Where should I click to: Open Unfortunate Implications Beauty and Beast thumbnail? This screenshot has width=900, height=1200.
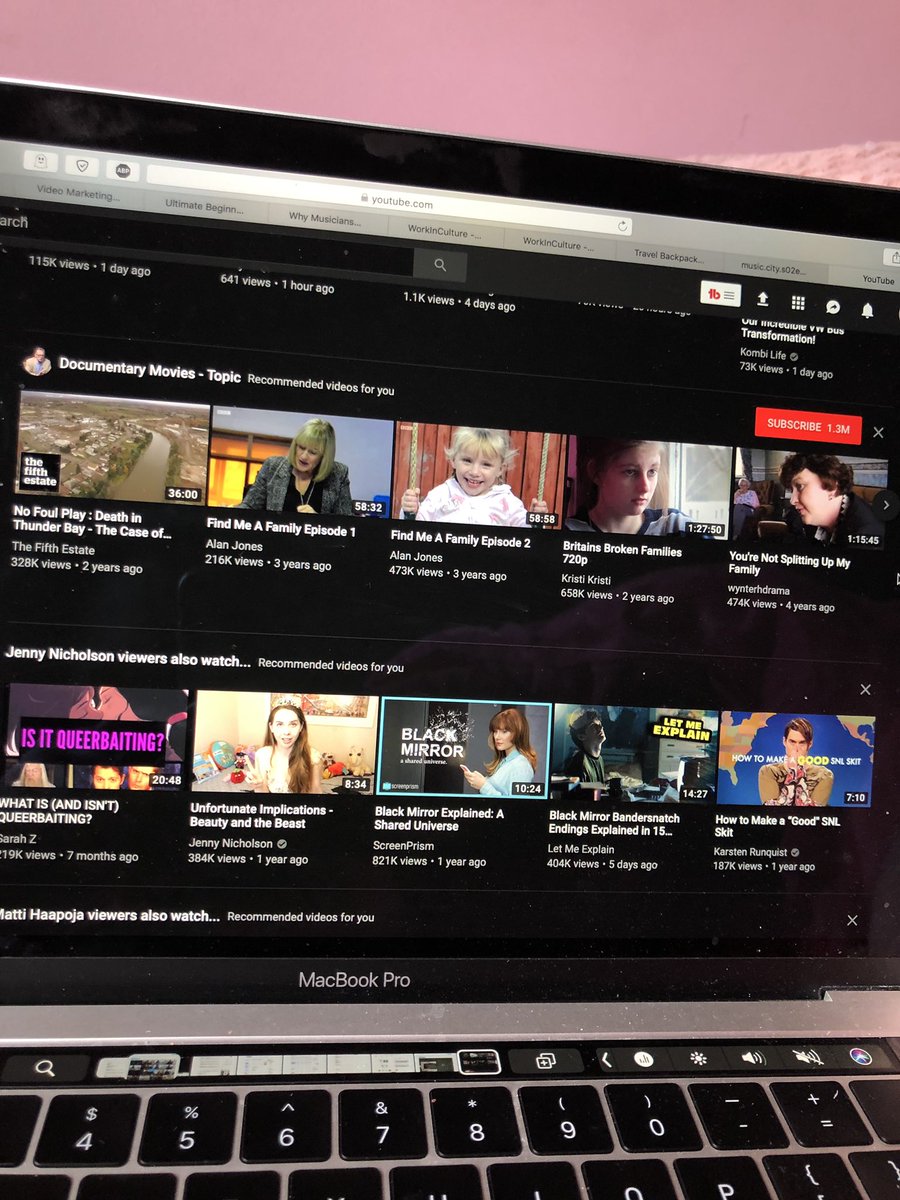(285, 742)
